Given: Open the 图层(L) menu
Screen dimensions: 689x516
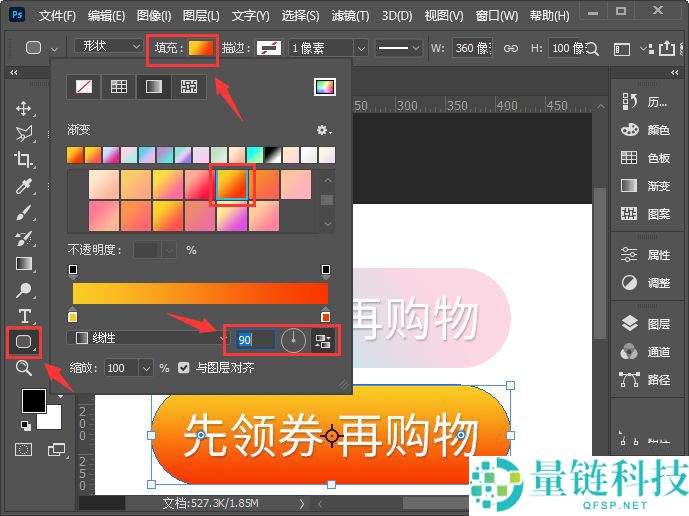Looking at the screenshot, I should tap(202, 16).
